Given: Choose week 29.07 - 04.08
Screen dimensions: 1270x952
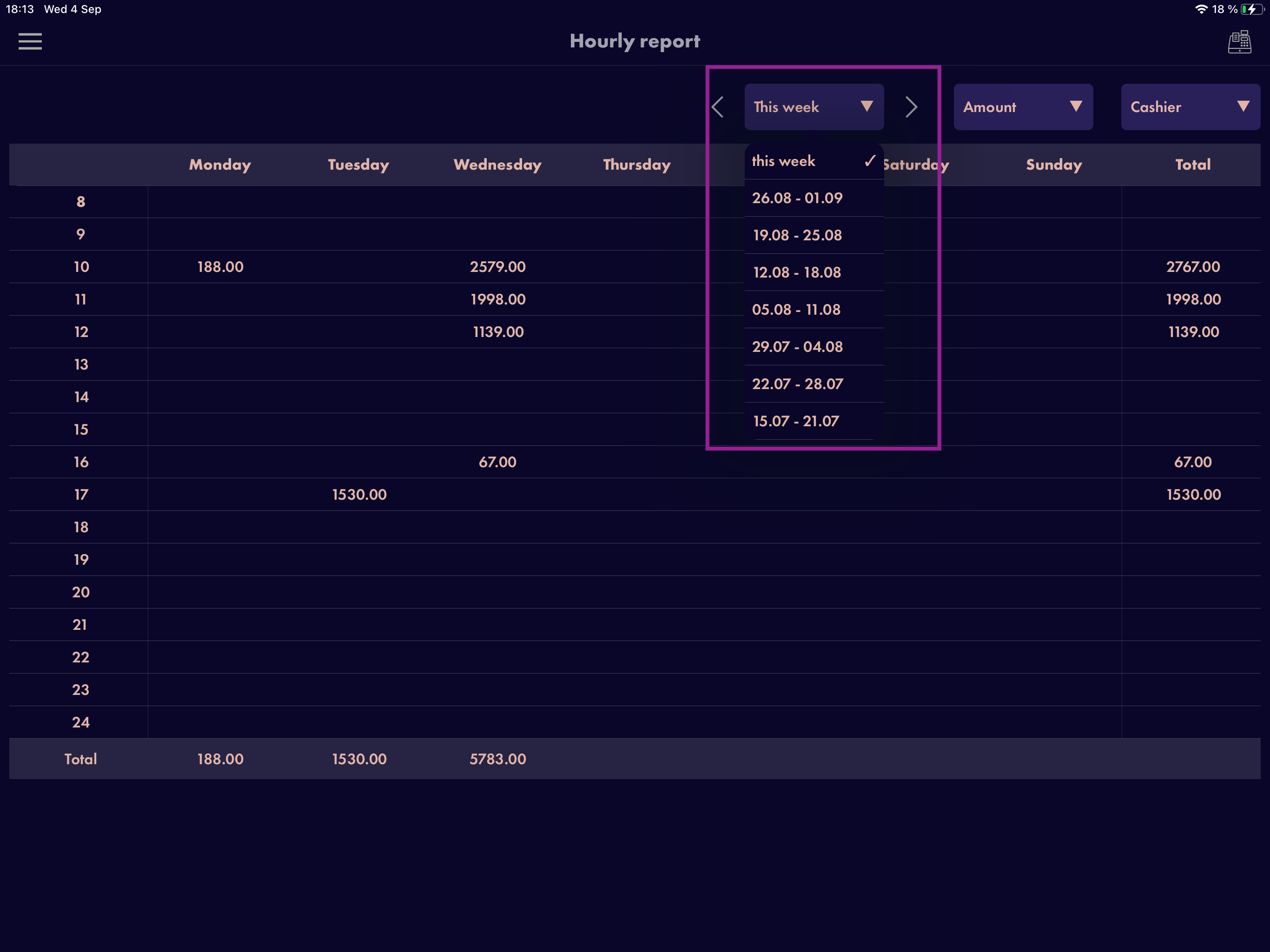Looking at the screenshot, I should pos(814,347).
